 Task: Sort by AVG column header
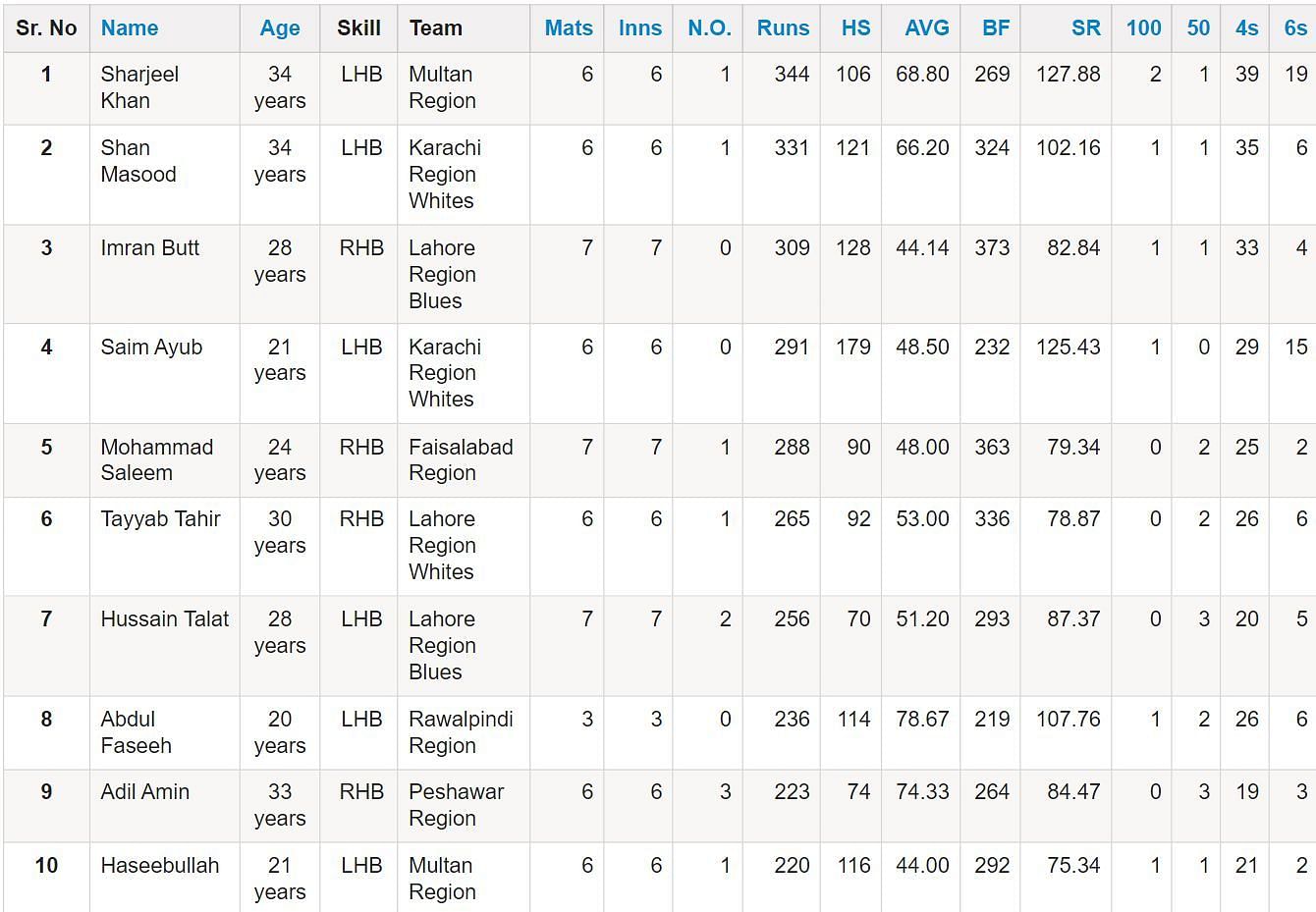(x=927, y=28)
